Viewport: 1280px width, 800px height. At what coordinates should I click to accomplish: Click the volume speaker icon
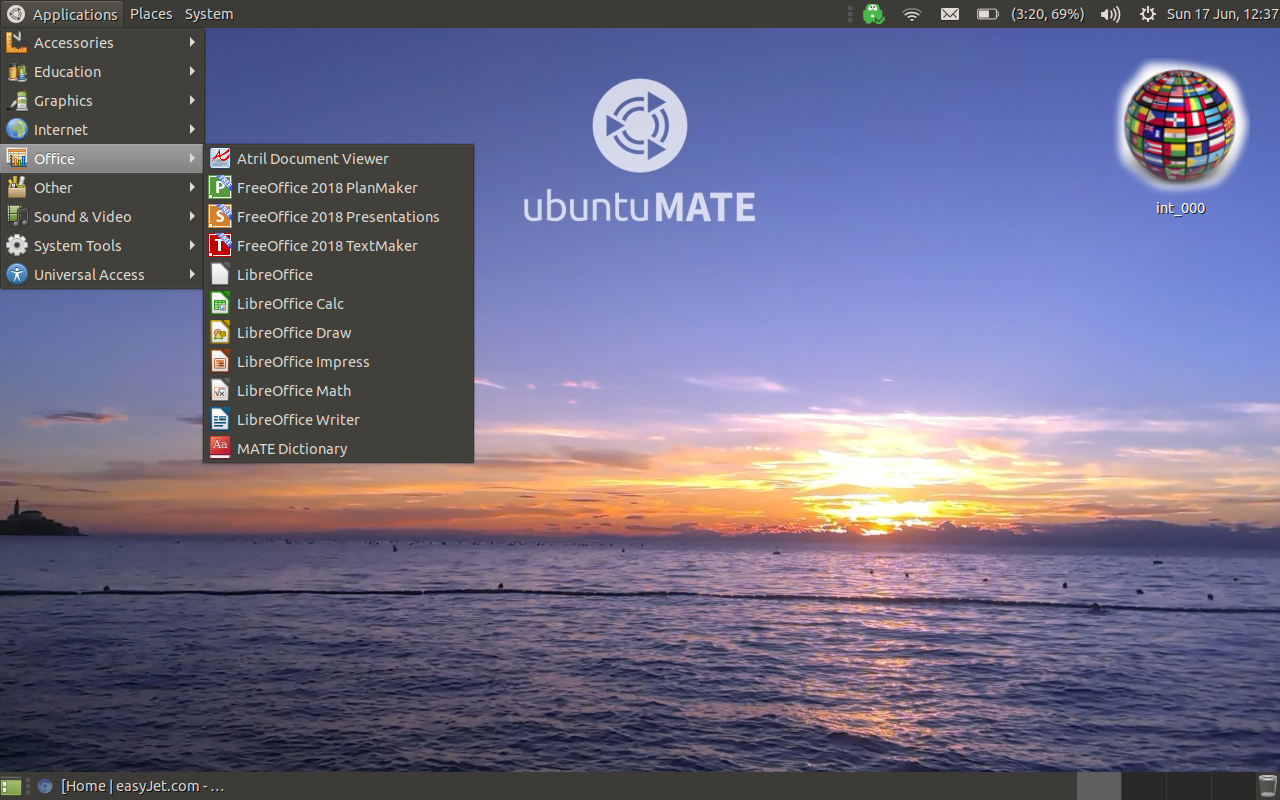click(x=1110, y=14)
